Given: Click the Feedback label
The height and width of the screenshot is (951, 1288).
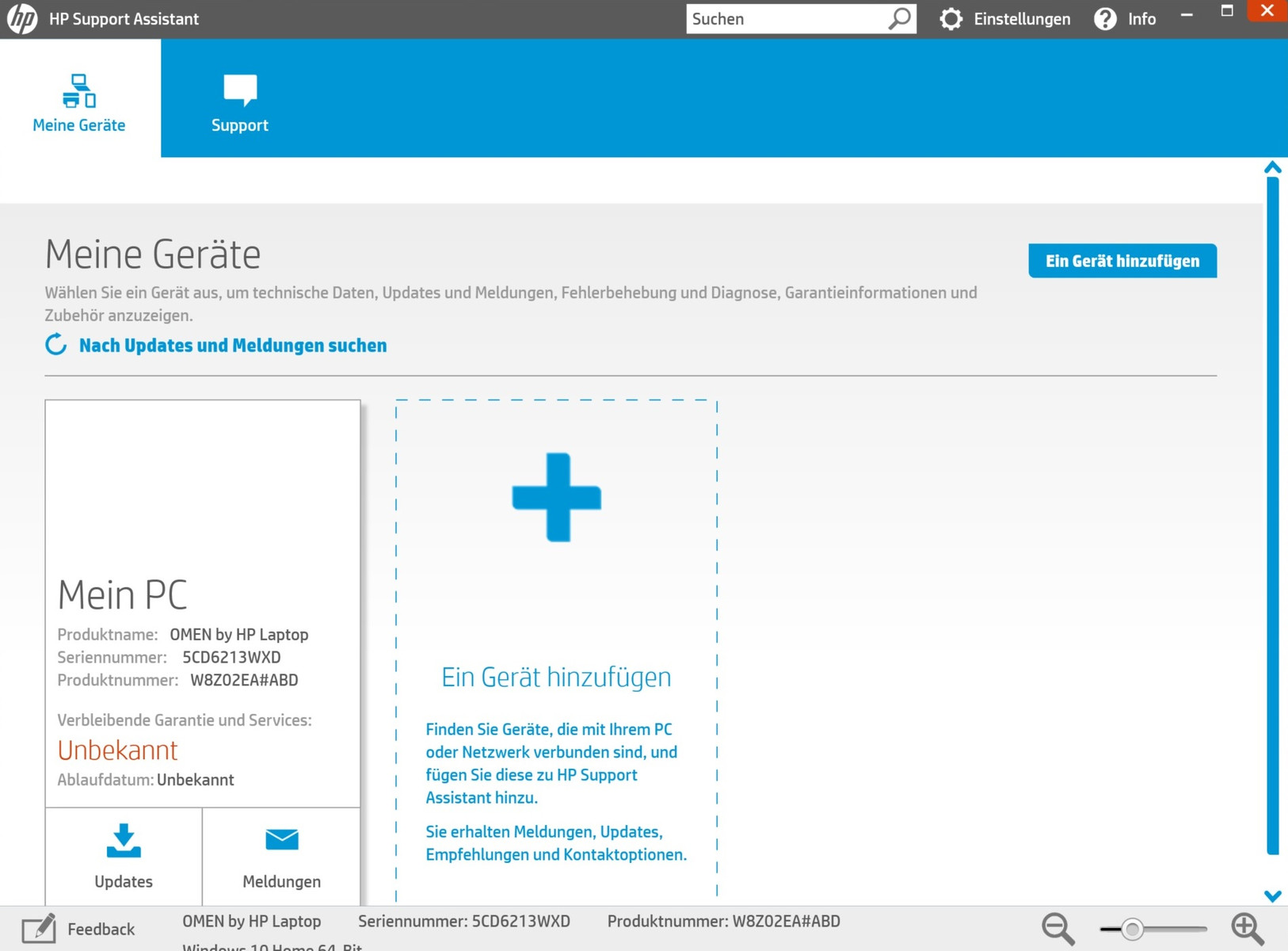Looking at the screenshot, I should (101, 929).
